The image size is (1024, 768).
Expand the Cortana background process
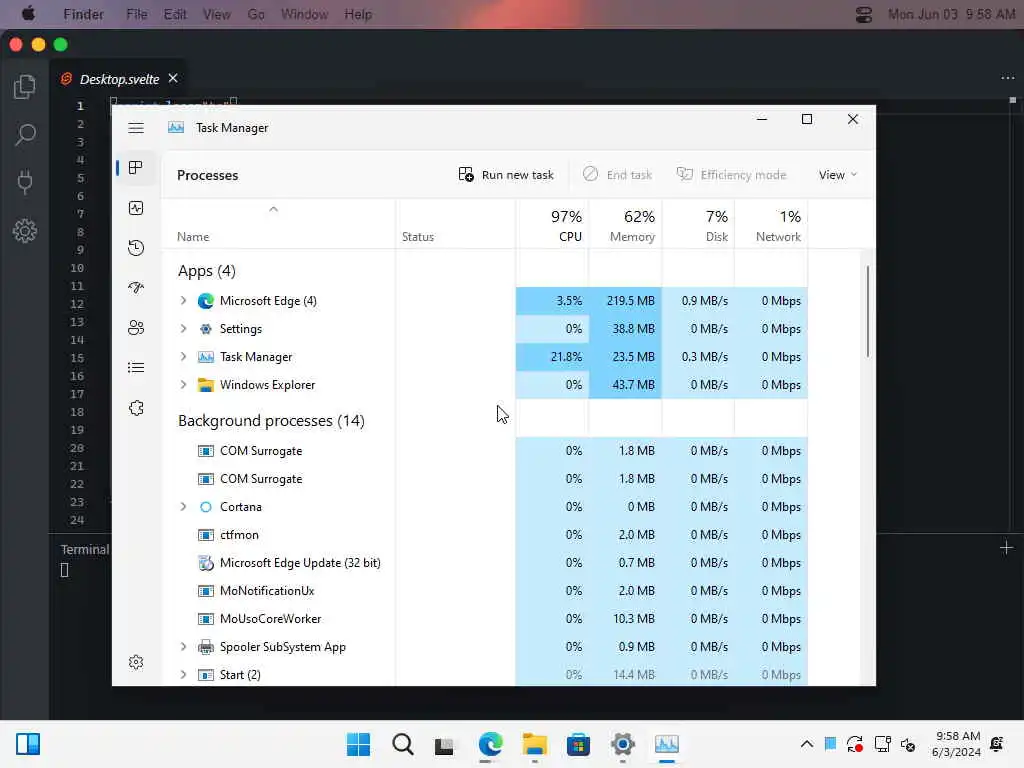pos(184,507)
